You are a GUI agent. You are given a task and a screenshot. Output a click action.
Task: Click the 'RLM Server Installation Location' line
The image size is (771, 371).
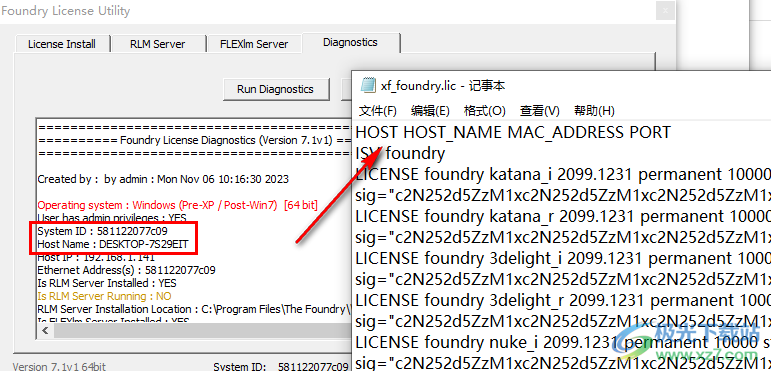point(195,309)
